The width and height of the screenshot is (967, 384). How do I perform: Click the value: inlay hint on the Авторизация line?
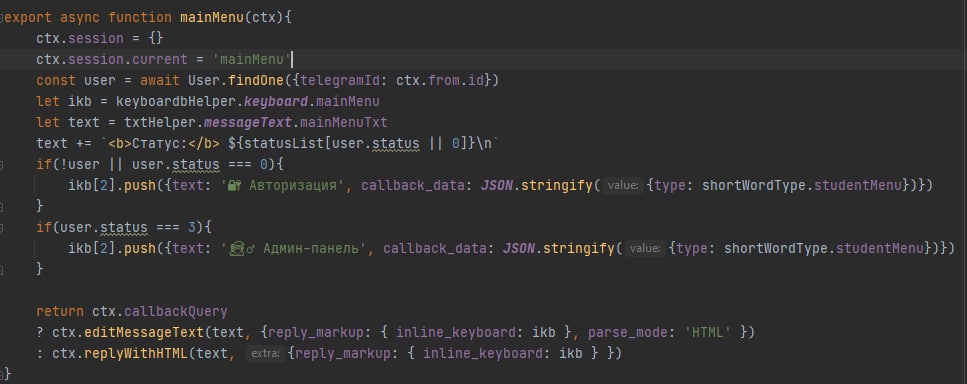tap(623, 185)
